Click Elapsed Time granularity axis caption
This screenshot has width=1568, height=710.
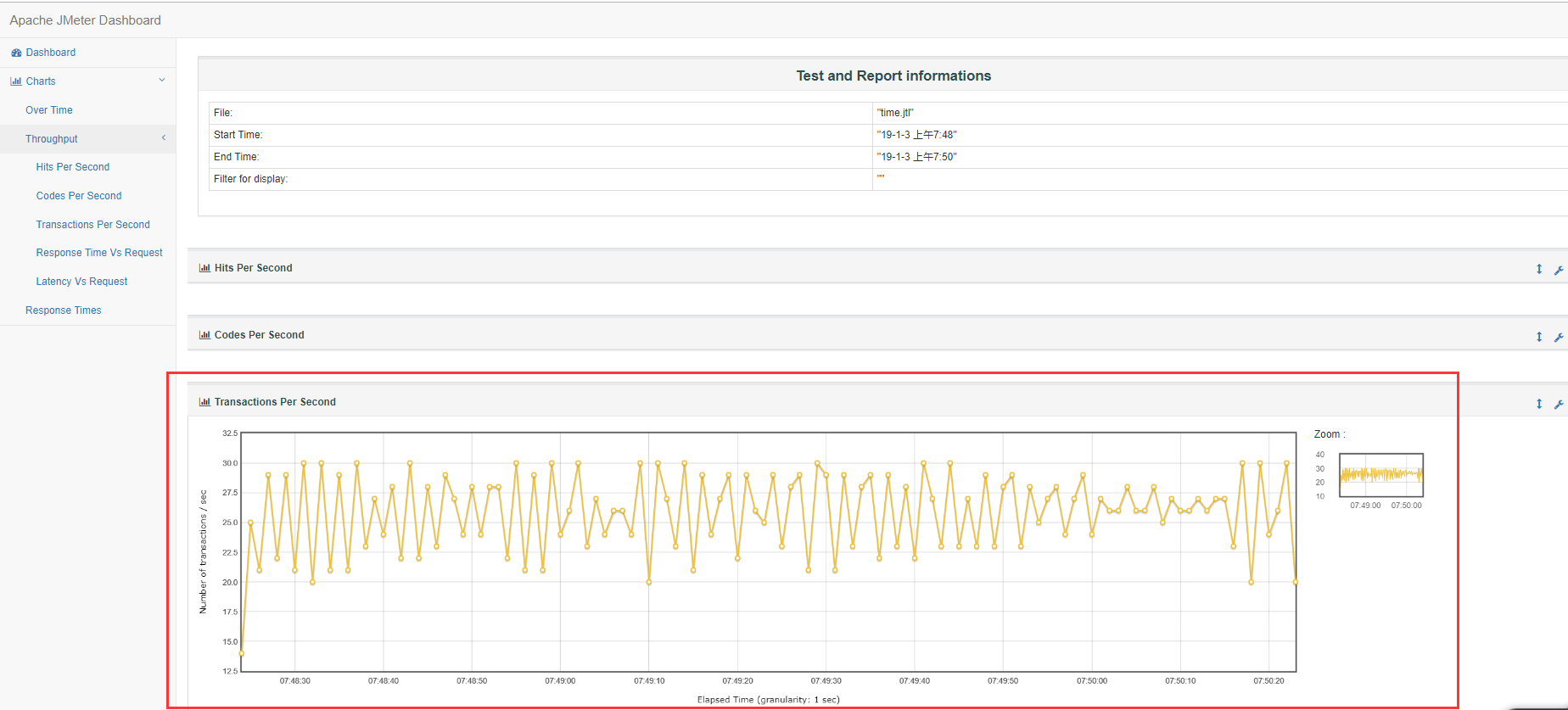click(x=769, y=700)
